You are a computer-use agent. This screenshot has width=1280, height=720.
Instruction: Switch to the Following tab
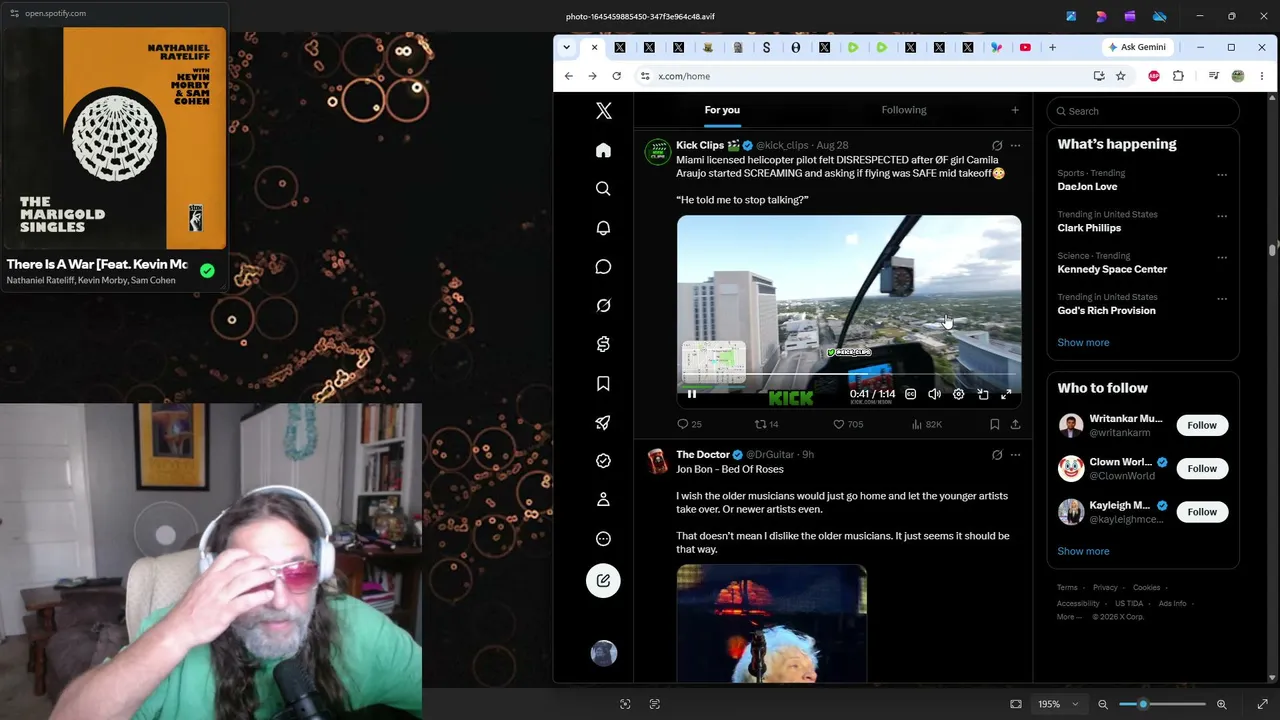click(x=904, y=110)
